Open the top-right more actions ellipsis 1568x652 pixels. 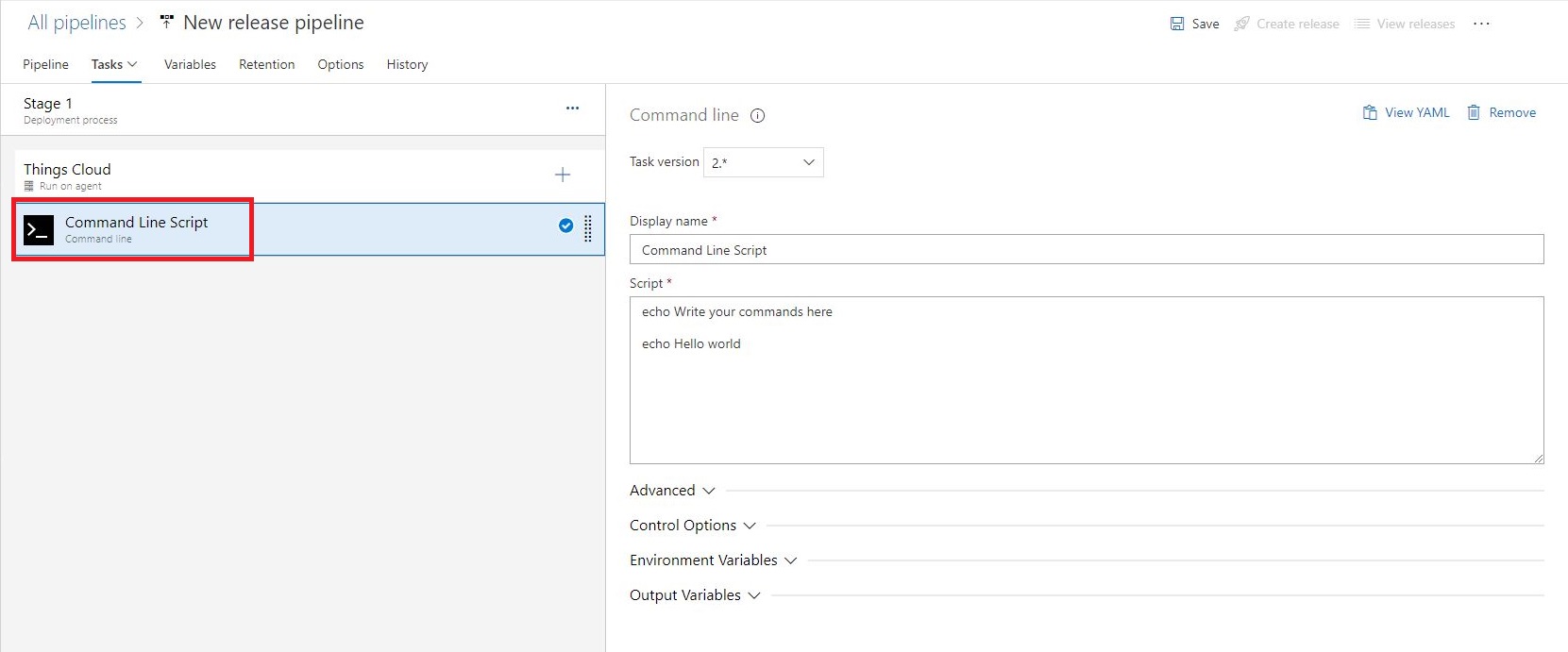point(1481,24)
